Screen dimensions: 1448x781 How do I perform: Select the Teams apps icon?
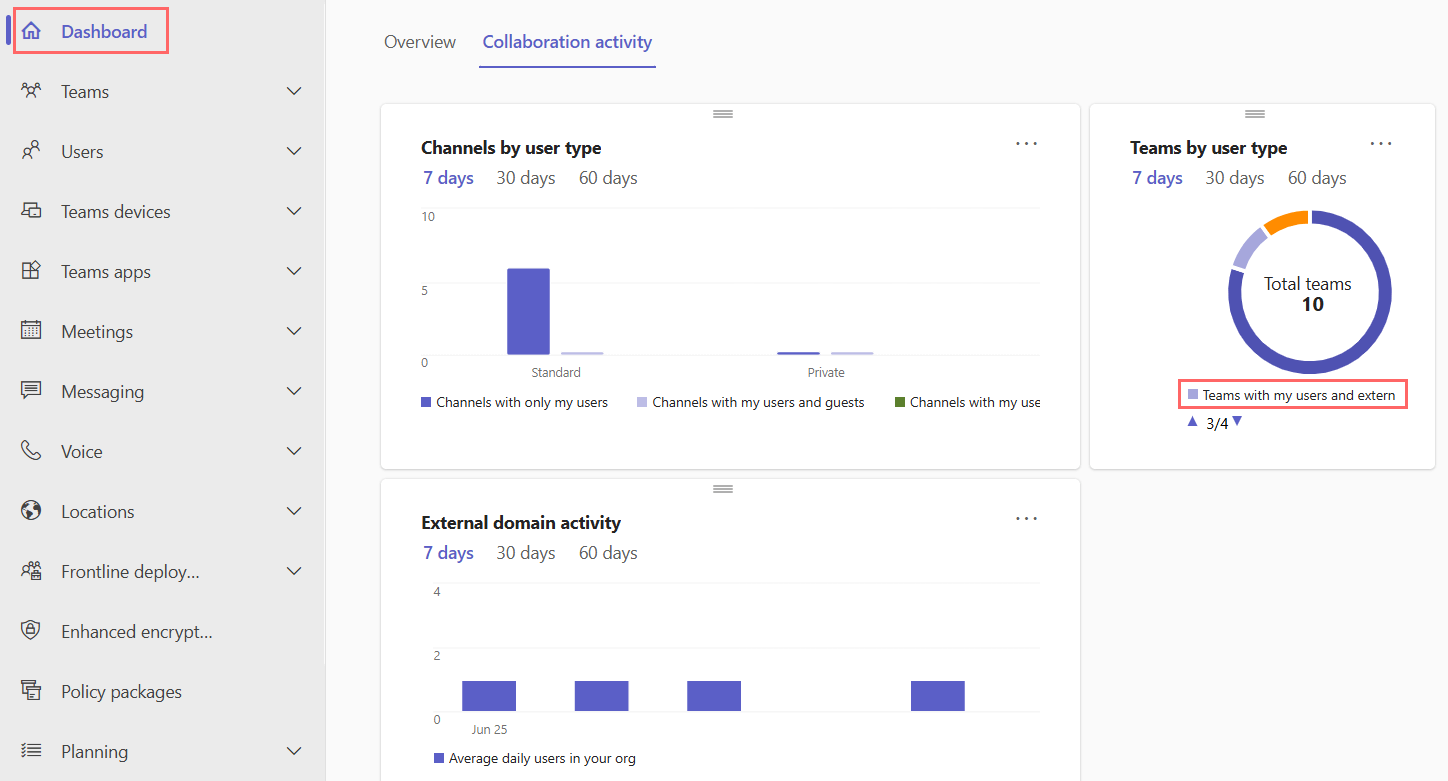click(x=31, y=271)
